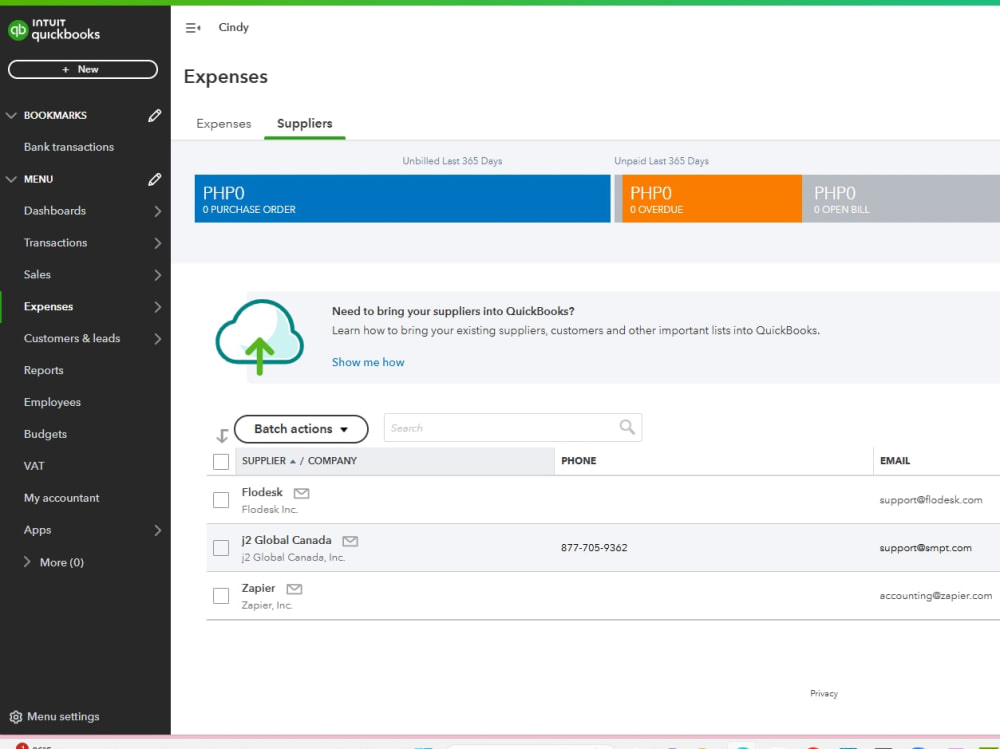
Task: Click the accounting@zapier.com email
Action: (936, 596)
